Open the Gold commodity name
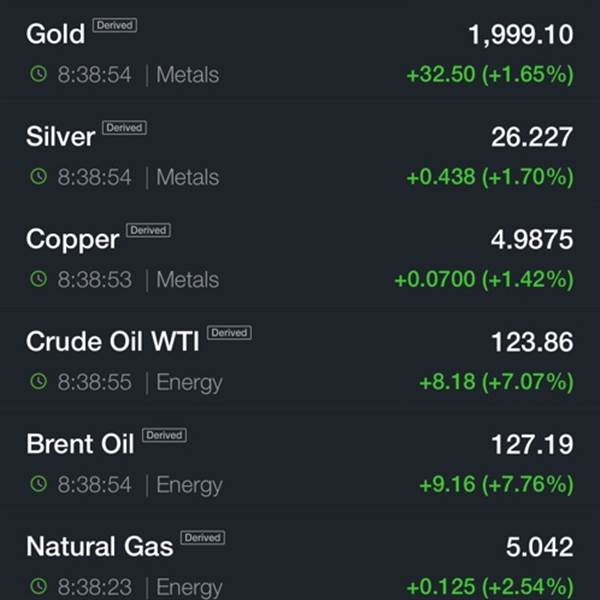600x600 pixels. click(55, 34)
